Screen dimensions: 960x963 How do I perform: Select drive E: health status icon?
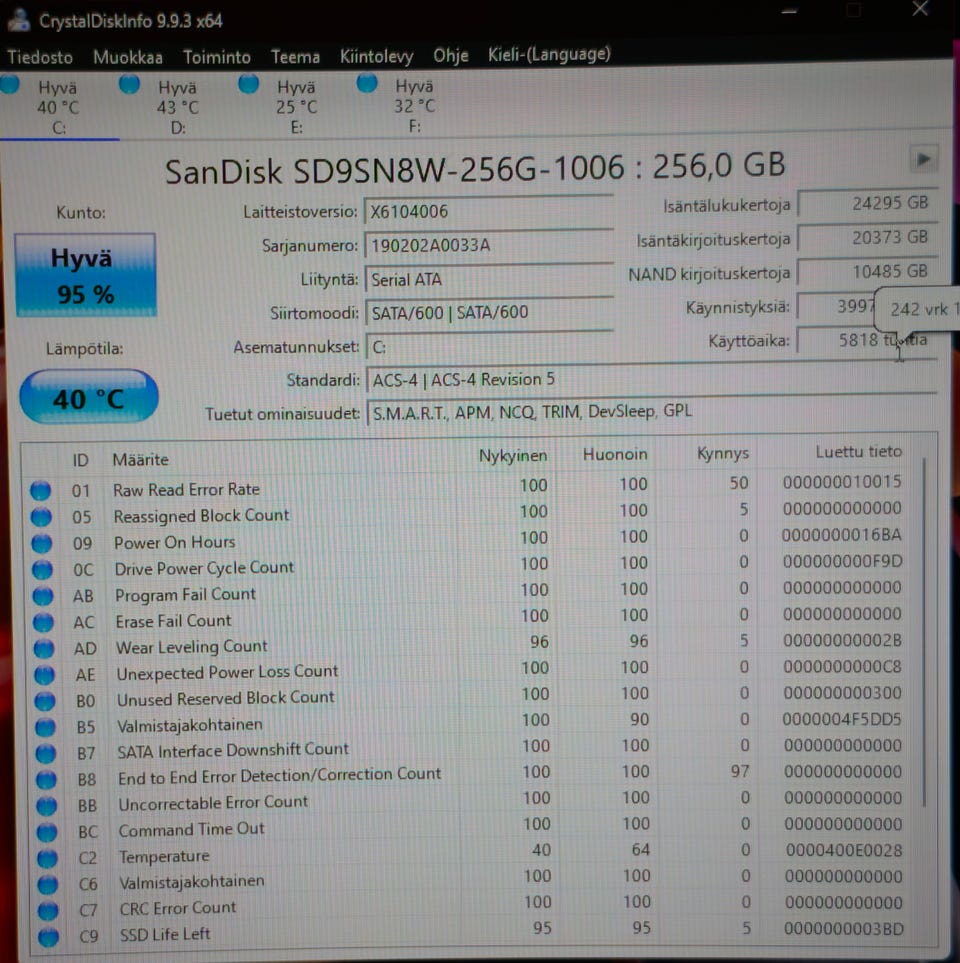point(248,83)
